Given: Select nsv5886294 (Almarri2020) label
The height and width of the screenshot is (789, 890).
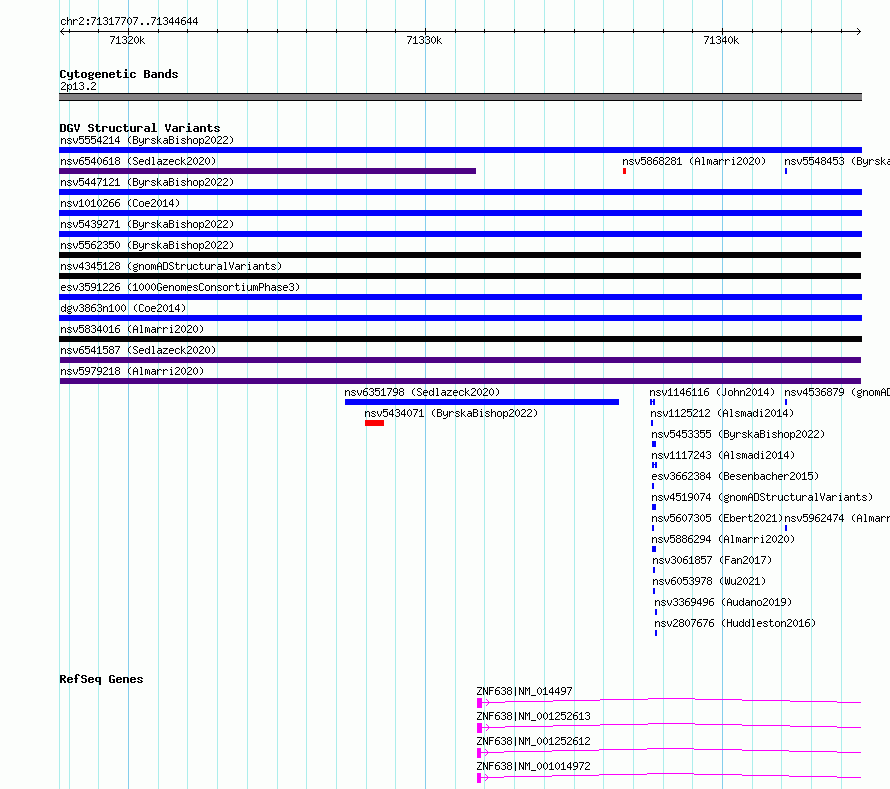Looking at the screenshot, I should [723, 539].
